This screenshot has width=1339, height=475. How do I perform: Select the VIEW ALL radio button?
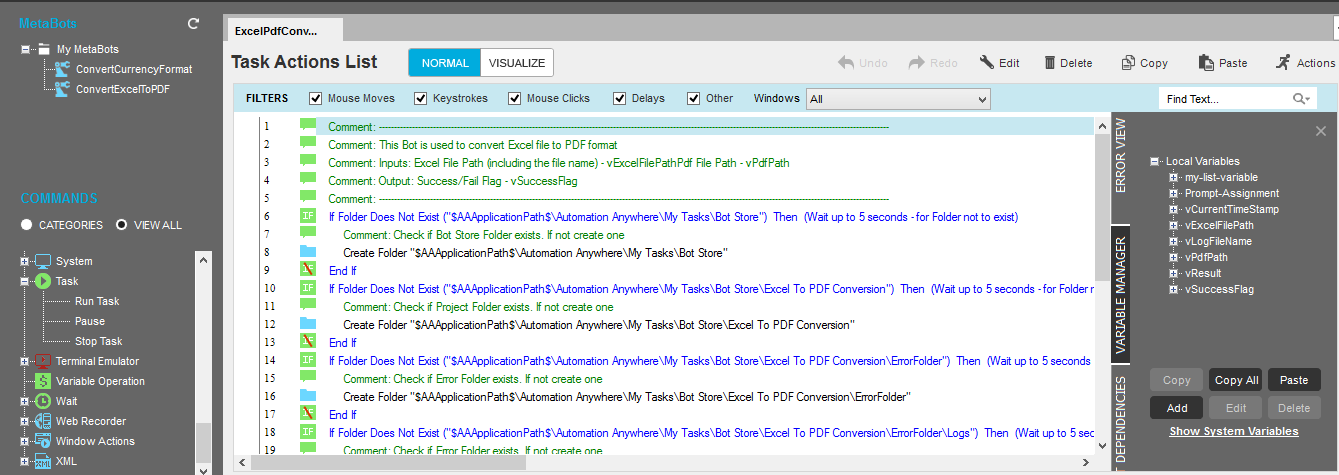tap(121, 225)
